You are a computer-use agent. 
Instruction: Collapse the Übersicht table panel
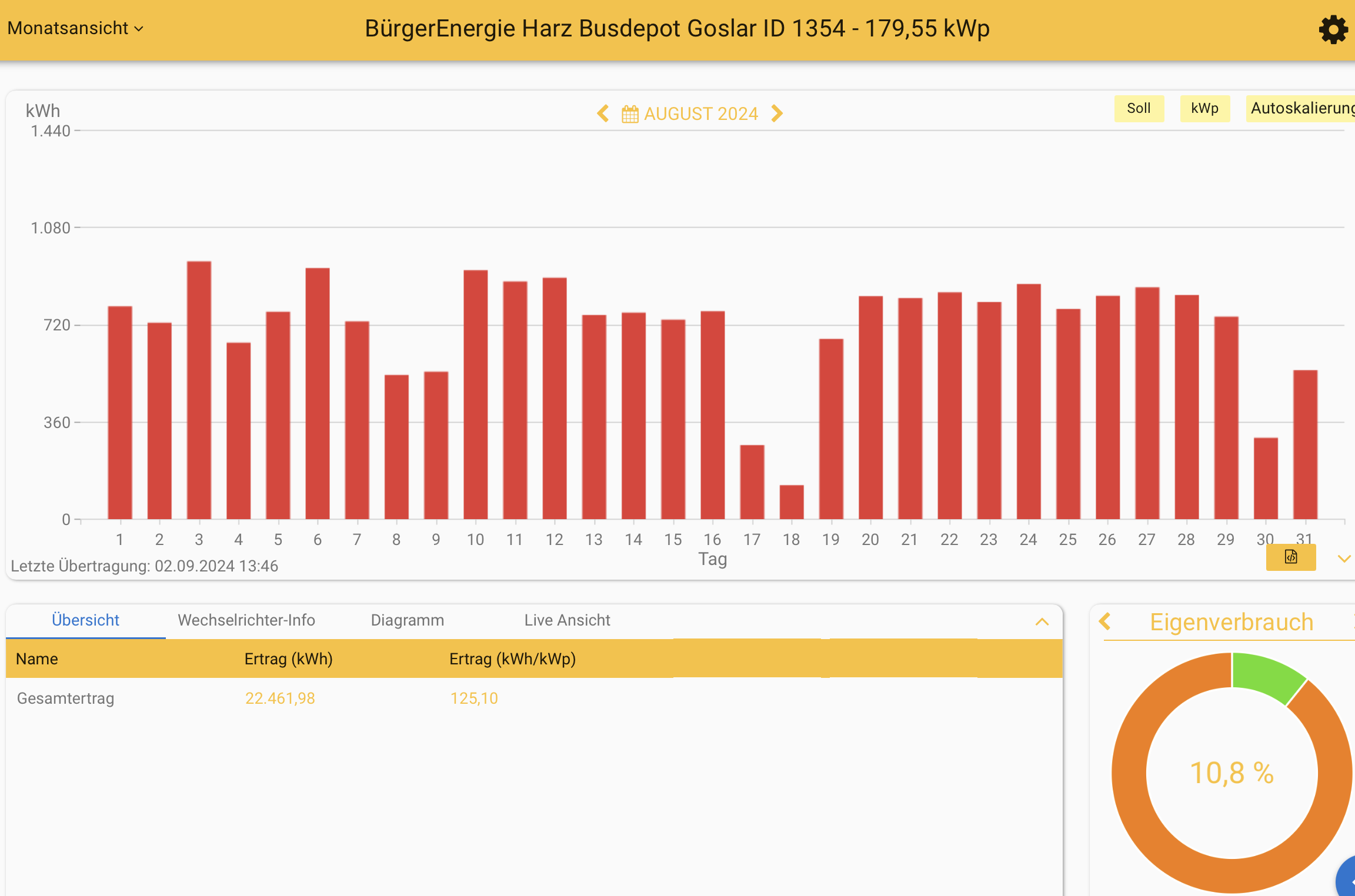coord(1042,622)
